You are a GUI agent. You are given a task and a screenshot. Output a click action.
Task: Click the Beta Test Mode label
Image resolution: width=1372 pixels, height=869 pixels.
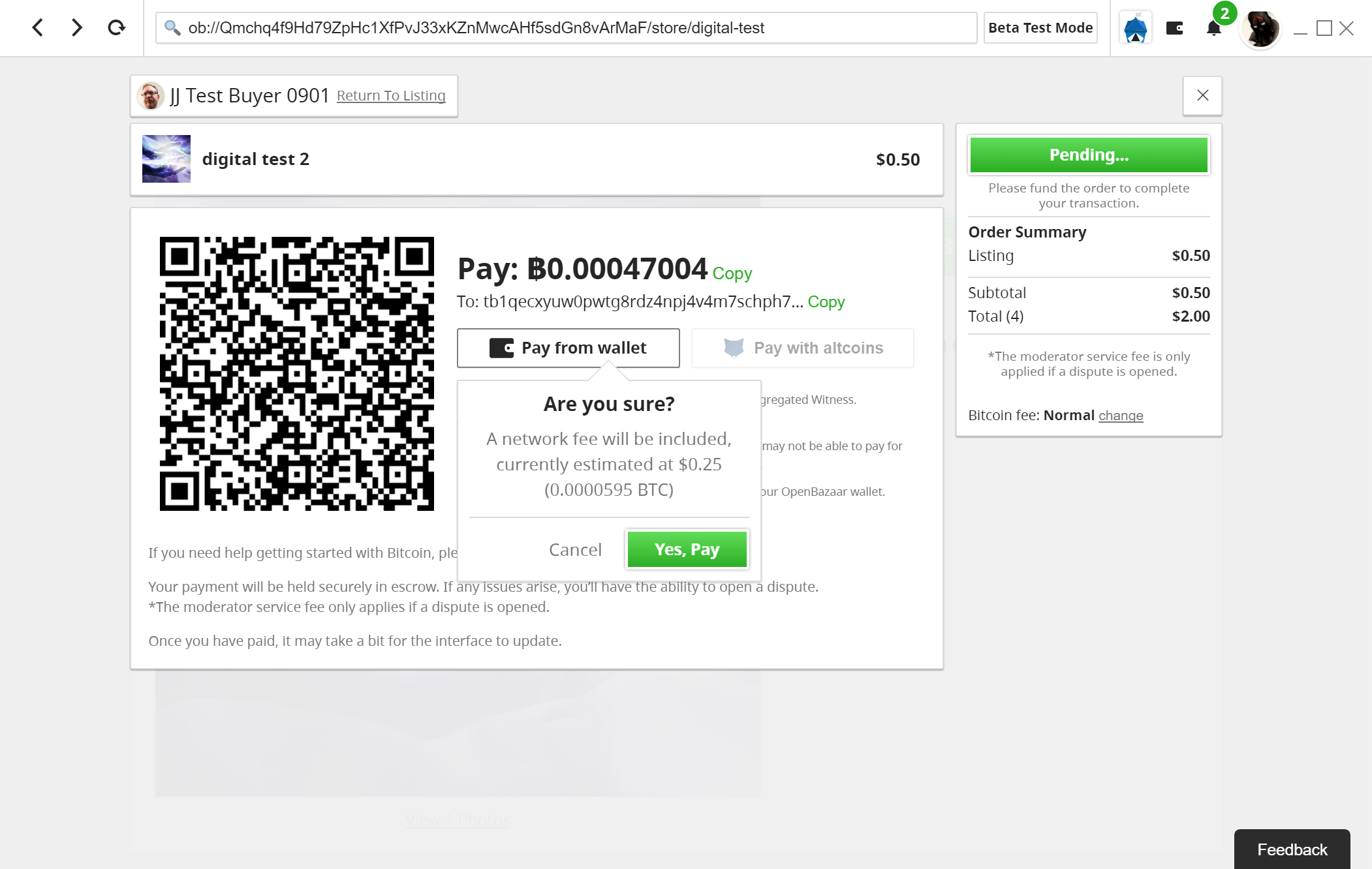pyautogui.click(x=1040, y=27)
